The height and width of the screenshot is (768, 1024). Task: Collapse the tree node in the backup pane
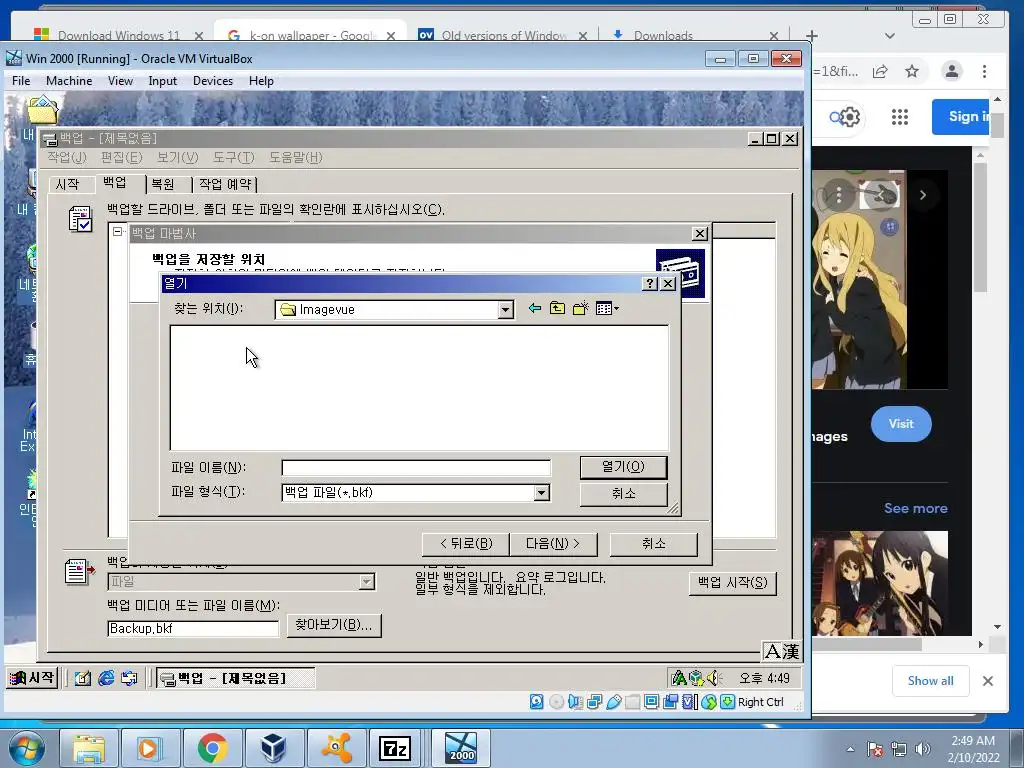click(x=117, y=232)
